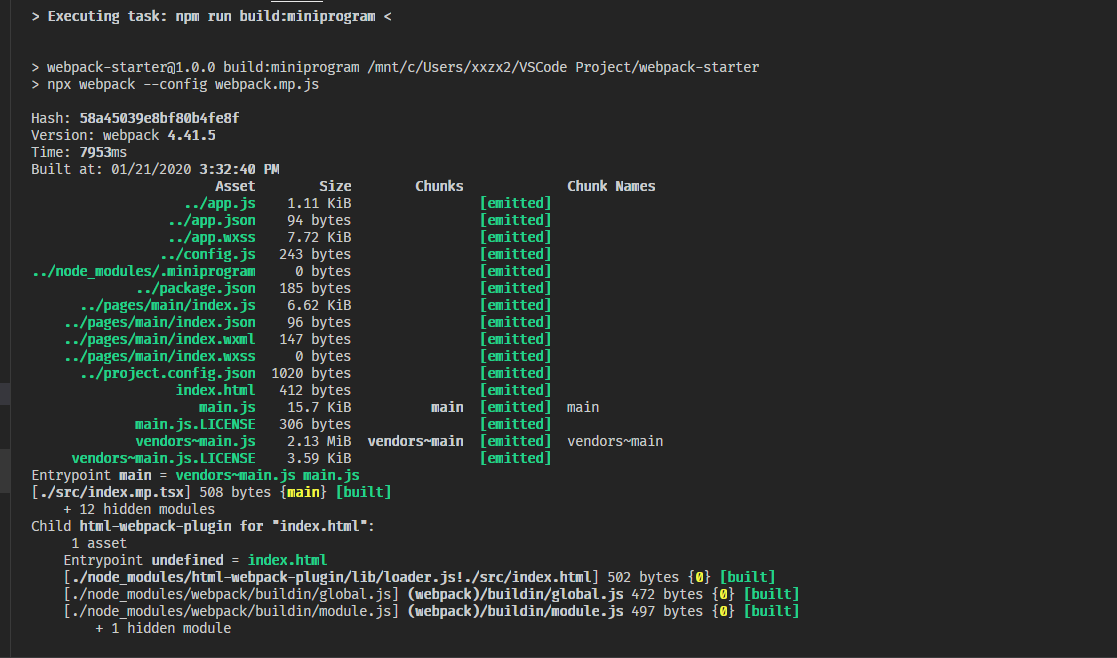1117x658 pixels.
Task: Click the asset vendors~main.js in the table
Action: click(195, 442)
